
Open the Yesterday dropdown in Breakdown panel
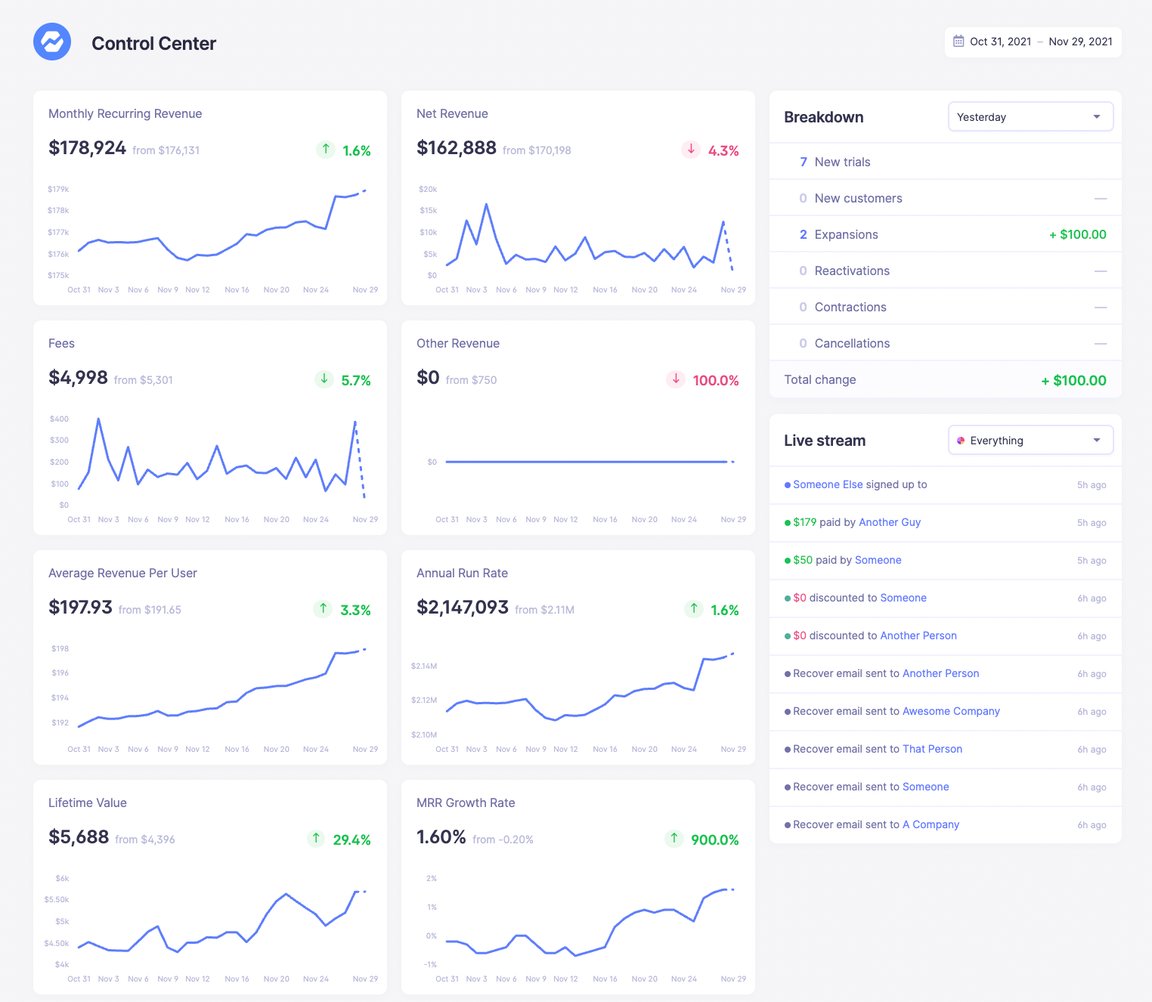coord(1030,116)
